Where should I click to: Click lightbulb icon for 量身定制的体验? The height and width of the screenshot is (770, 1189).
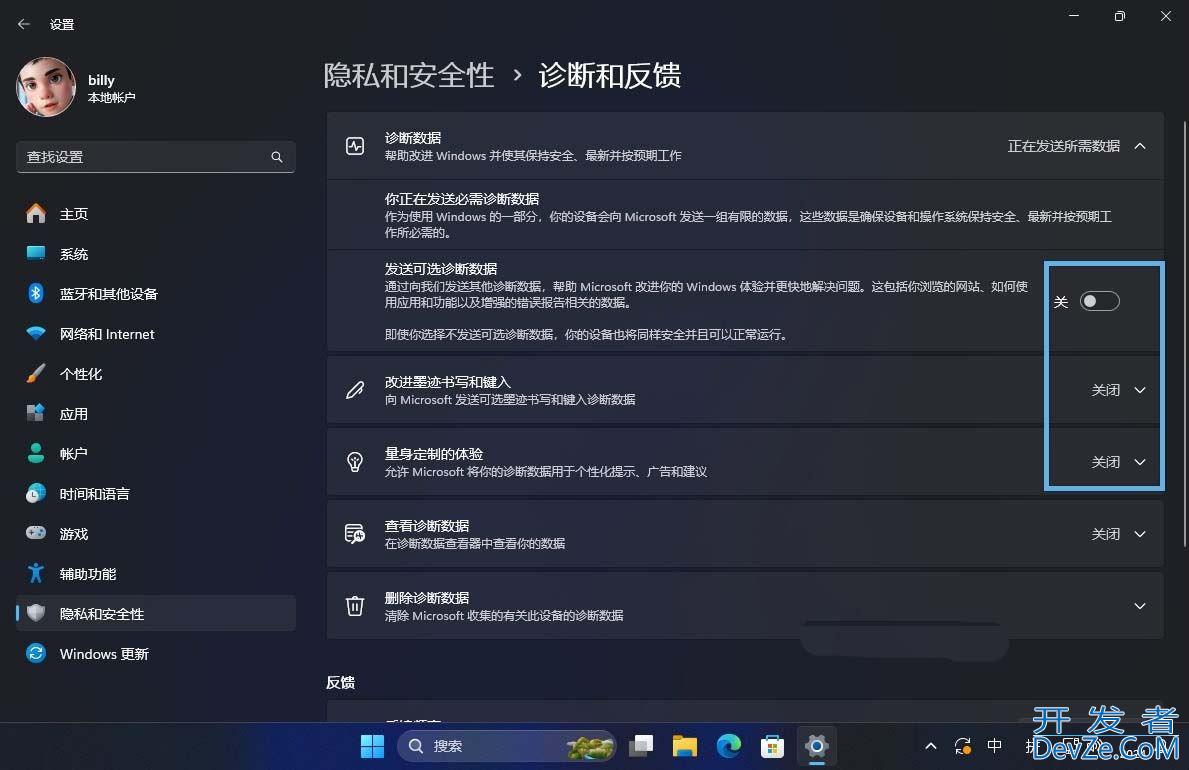(x=355, y=462)
